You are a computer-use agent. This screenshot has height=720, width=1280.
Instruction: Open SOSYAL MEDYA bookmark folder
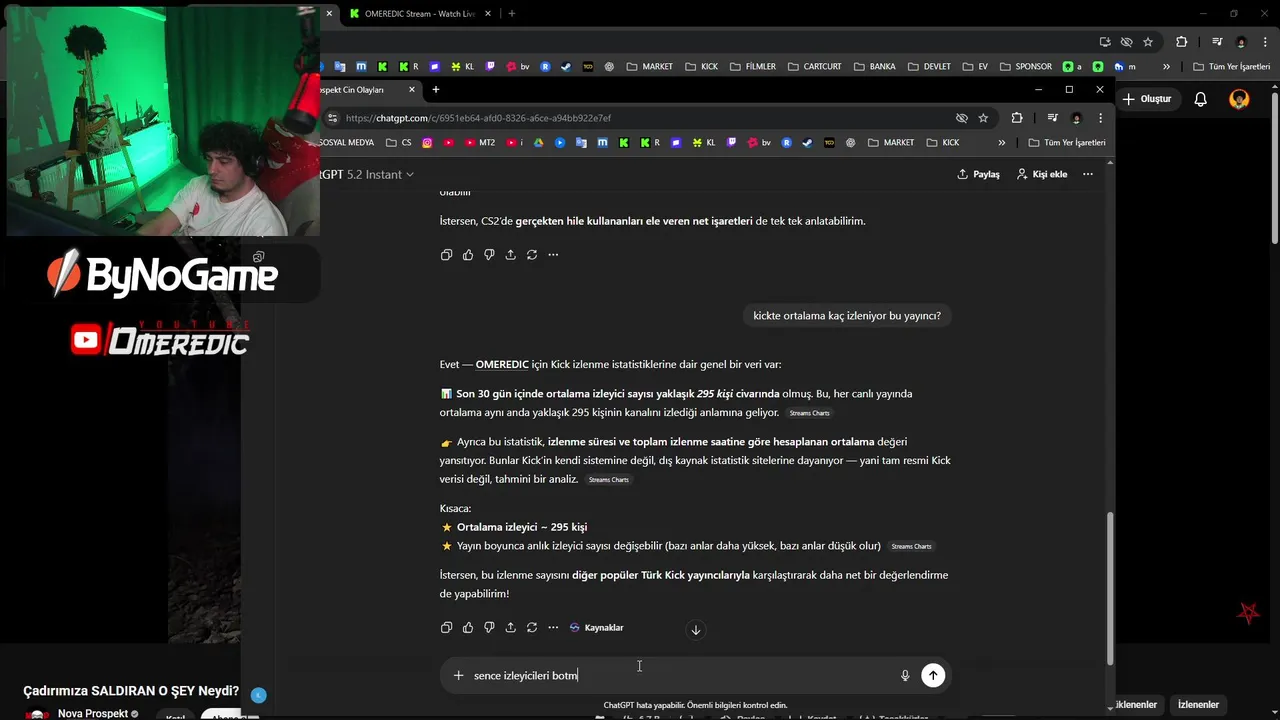point(347,143)
